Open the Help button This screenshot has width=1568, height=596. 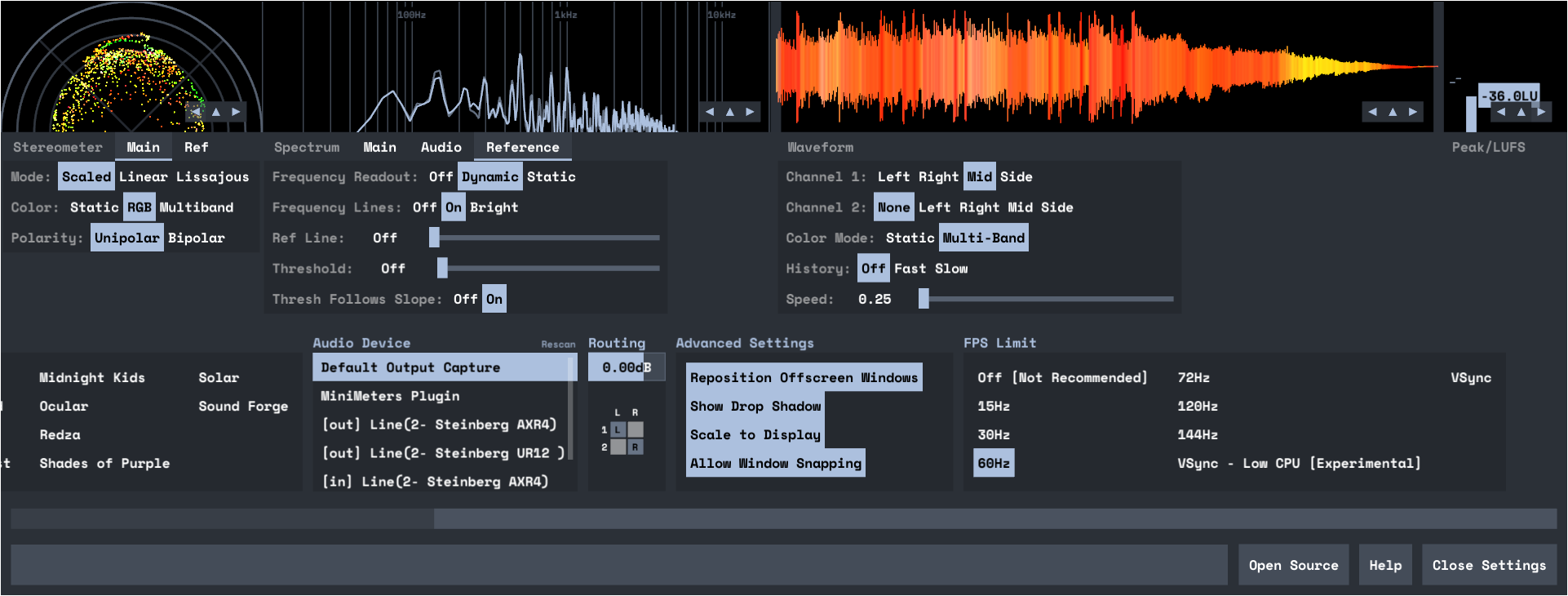[1384, 566]
